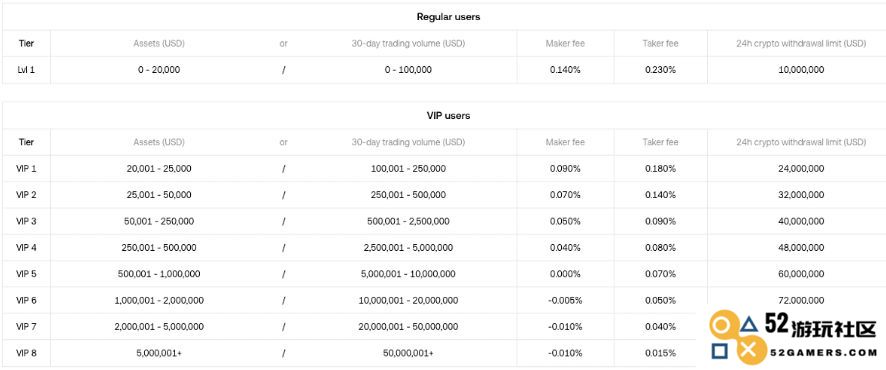Image resolution: width=886 pixels, height=370 pixels.
Task: Select the VIP users table heading
Action: 448,116
